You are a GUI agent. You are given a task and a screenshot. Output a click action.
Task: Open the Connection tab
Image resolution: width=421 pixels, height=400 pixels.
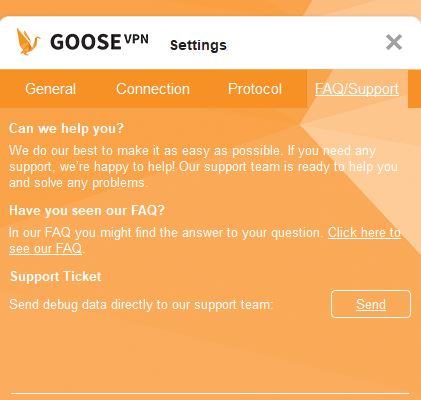point(153,89)
